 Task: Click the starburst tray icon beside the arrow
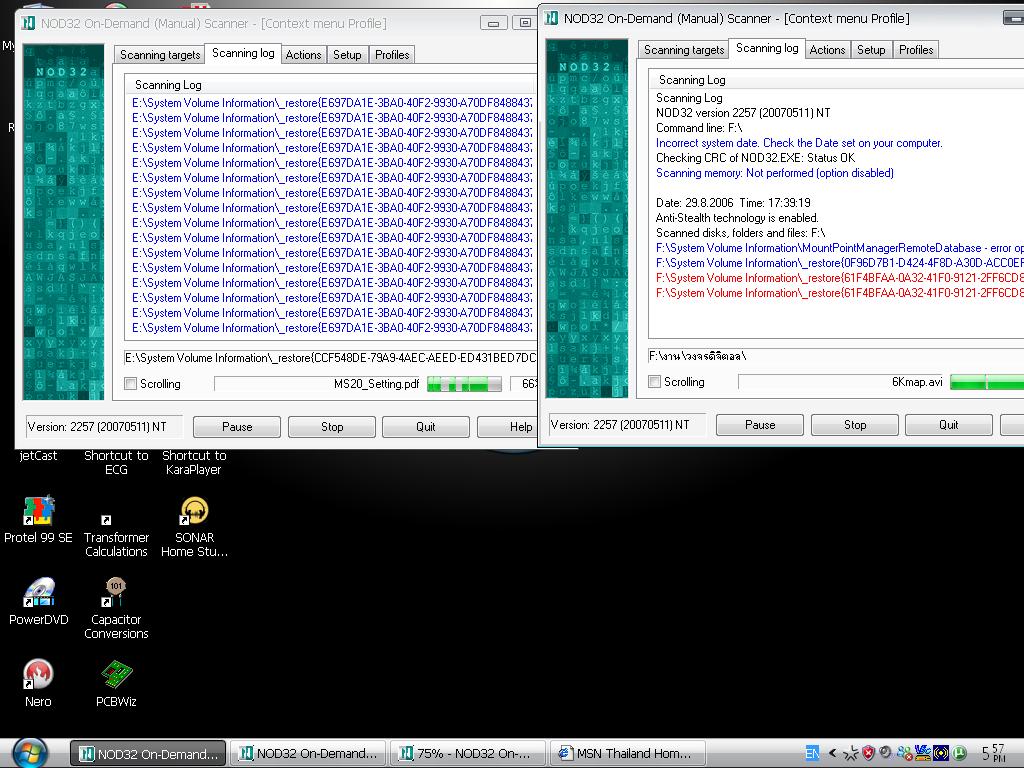(x=850, y=753)
